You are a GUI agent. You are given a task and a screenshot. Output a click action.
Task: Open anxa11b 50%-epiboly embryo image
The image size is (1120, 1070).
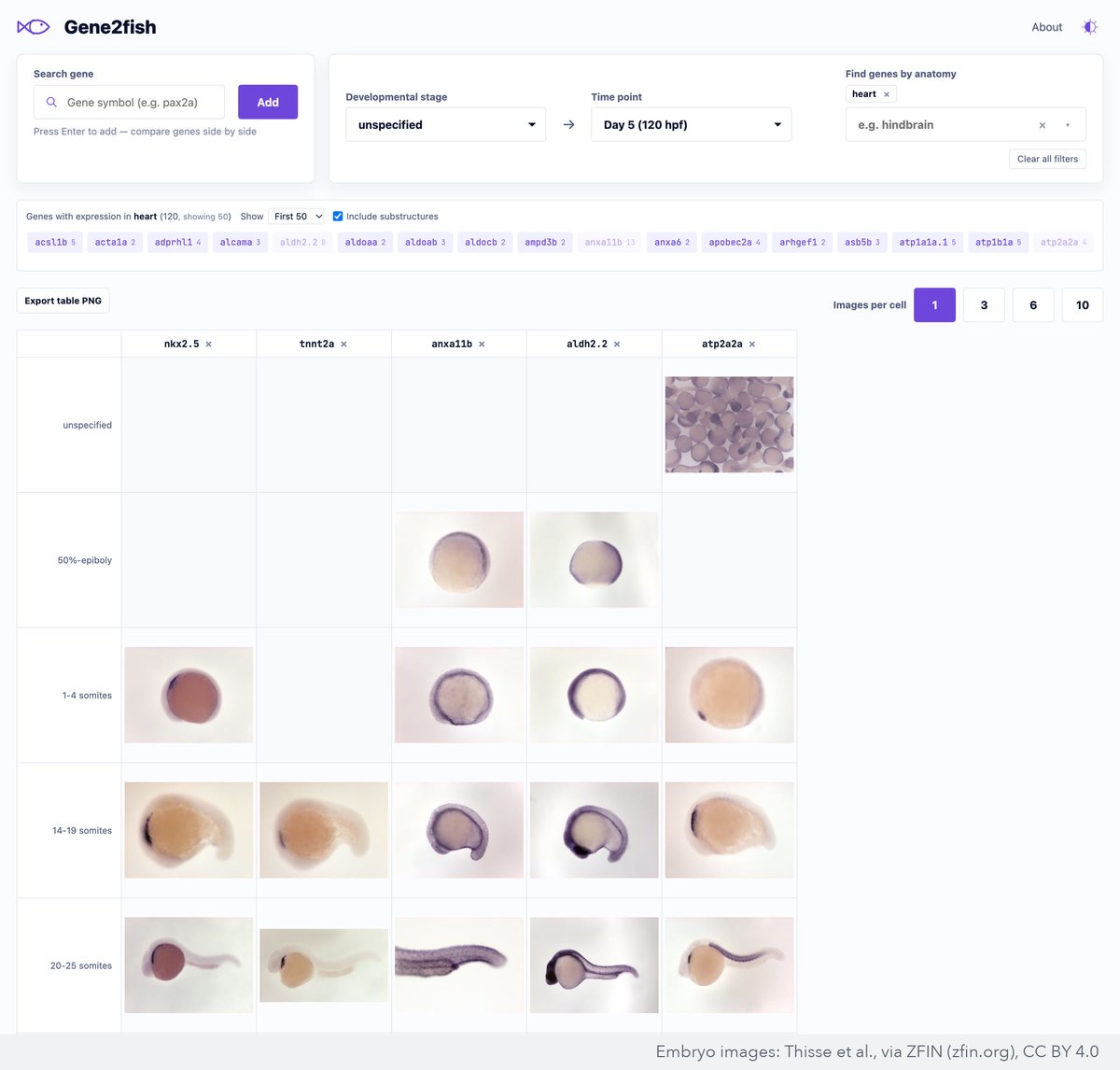coord(459,560)
